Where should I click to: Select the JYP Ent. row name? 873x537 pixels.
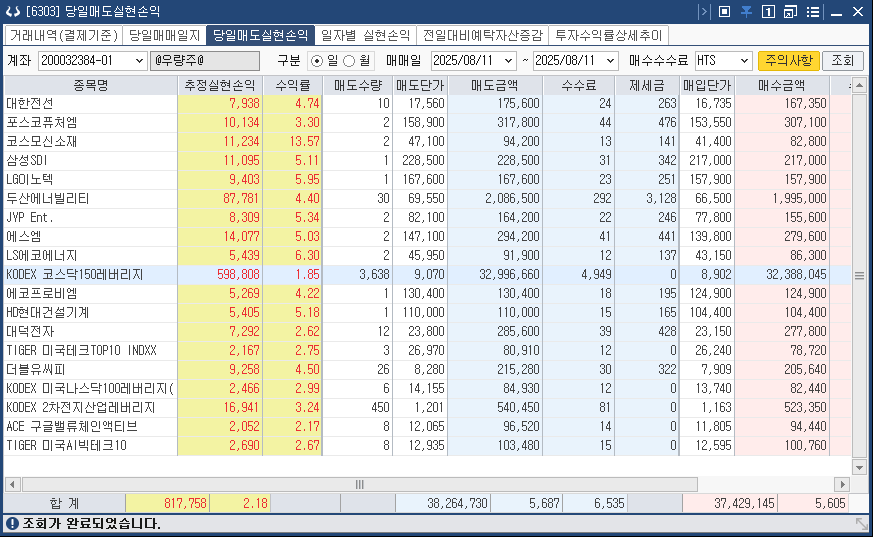(x=30, y=218)
